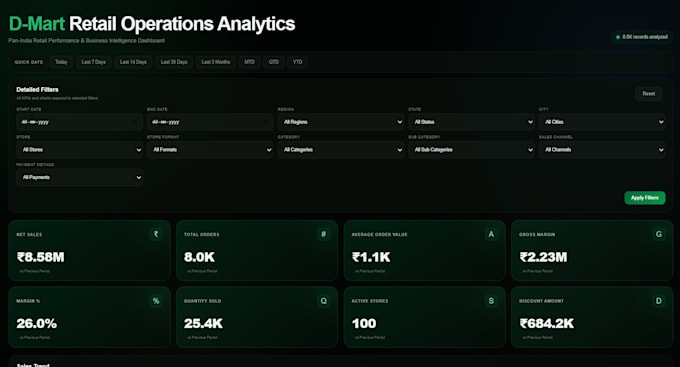Select the Last 14 Days quick filter
Viewport: 680px width, 367px height.
[133, 62]
